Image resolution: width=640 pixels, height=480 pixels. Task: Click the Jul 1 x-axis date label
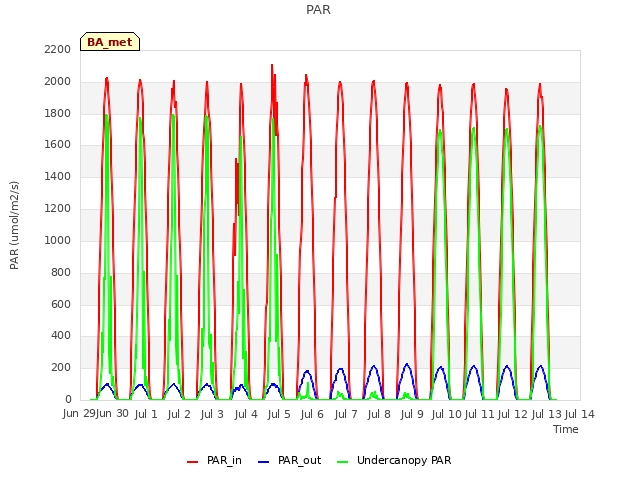point(146,414)
